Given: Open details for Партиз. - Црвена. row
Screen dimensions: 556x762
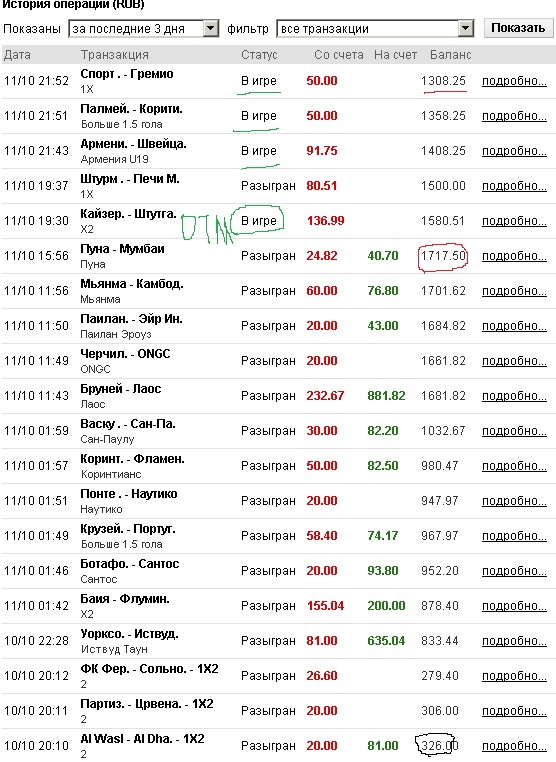Looking at the screenshot, I should [x=514, y=710].
